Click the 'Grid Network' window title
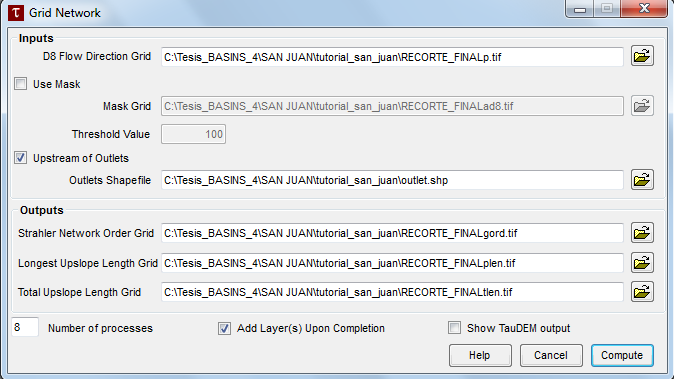This screenshot has height=379, width=674. (65, 13)
